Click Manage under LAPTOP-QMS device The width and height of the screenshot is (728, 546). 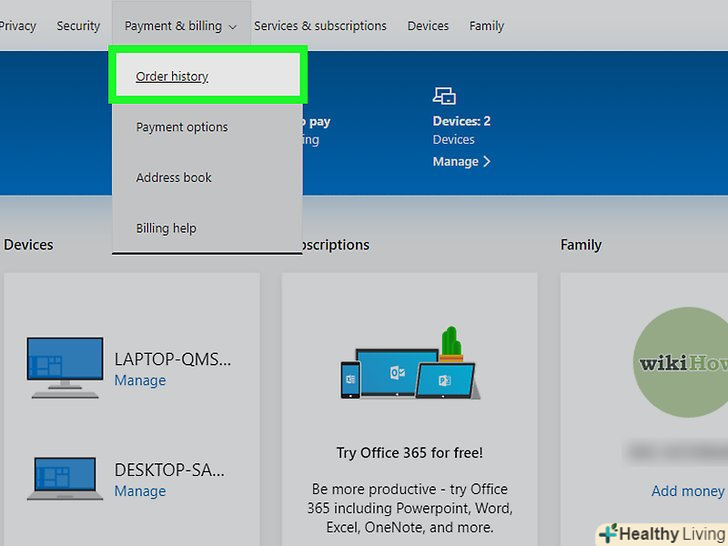[140, 381]
